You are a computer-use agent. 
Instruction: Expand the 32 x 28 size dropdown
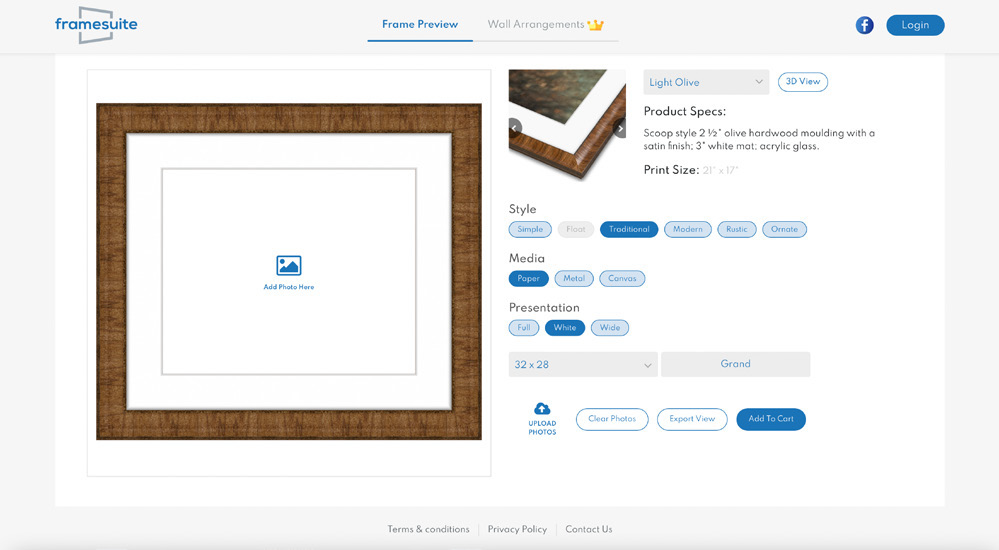(x=583, y=365)
